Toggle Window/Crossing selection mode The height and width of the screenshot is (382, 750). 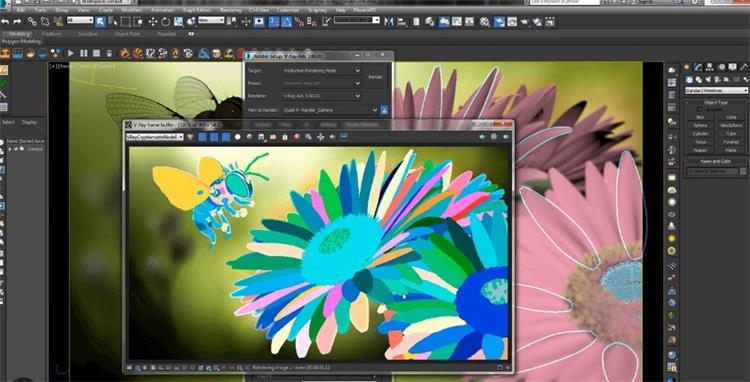[x=138, y=22]
